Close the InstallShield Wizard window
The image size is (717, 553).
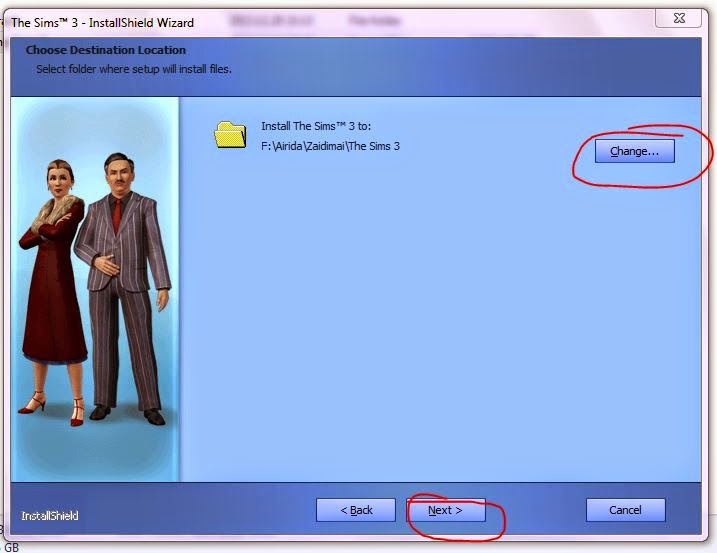(679, 18)
